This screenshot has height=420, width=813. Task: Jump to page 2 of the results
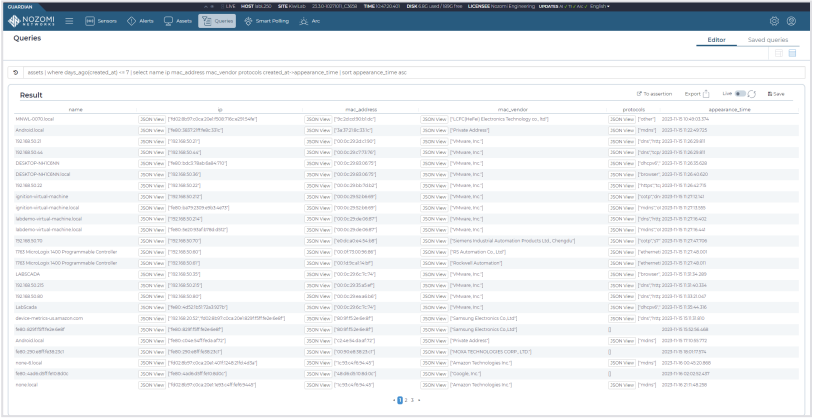tap(405, 399)
